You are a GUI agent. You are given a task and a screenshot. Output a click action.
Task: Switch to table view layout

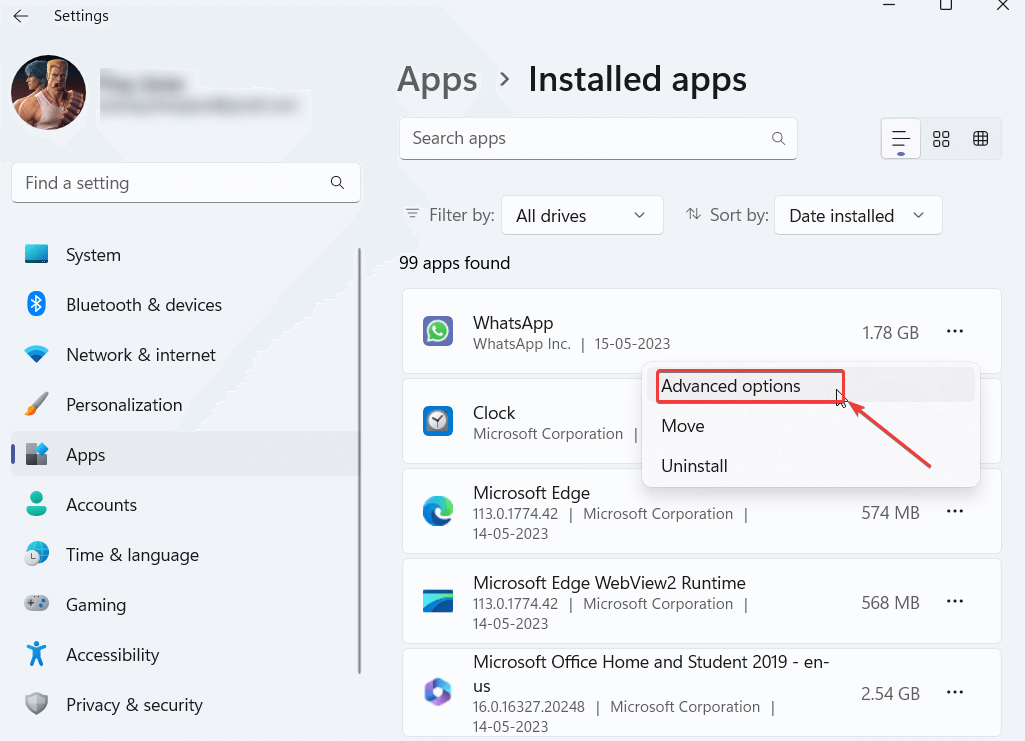[981, 139]
